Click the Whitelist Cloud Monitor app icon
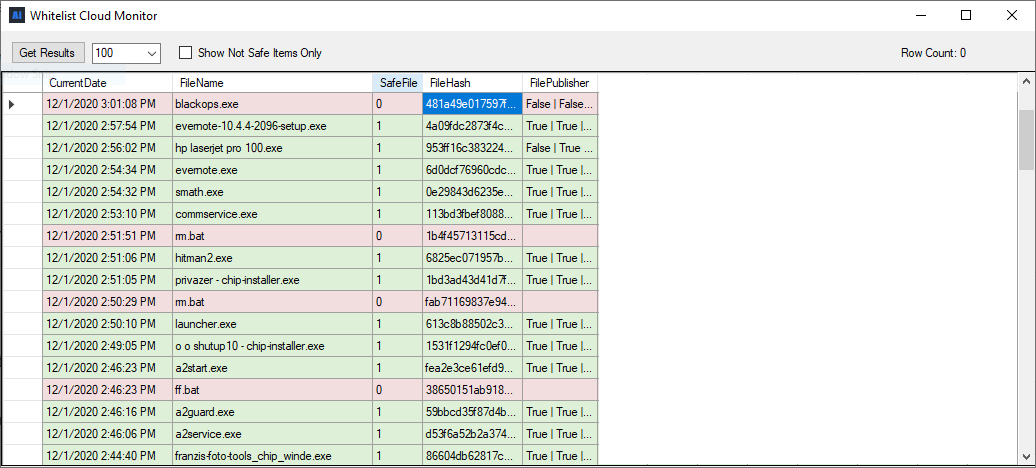1036x468 pixels. click(16, 15)
